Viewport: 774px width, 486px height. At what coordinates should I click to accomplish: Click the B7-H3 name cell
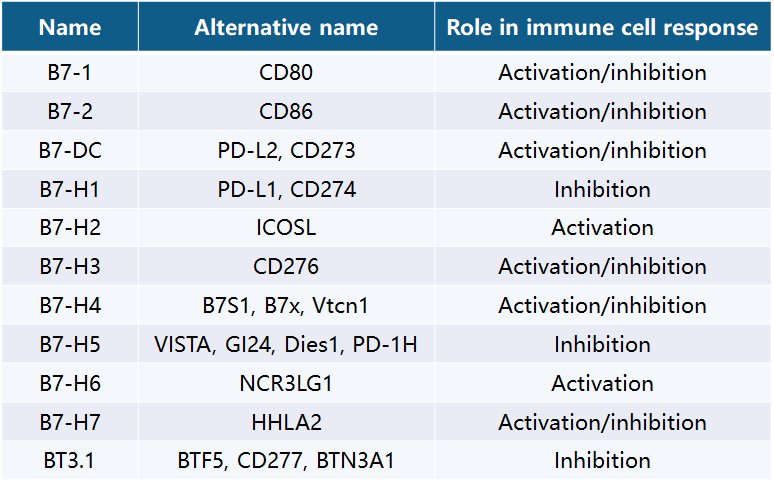click(70, 266)
